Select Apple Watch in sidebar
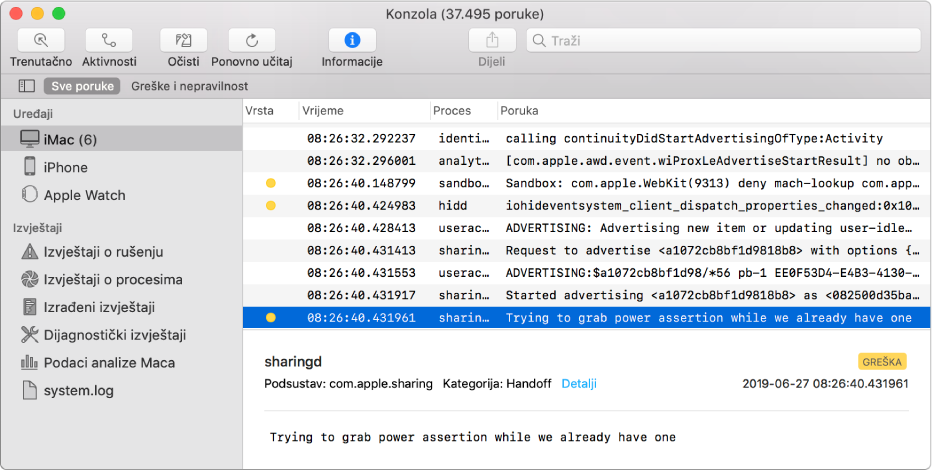The image size is (934, 471). click(122, 195)
